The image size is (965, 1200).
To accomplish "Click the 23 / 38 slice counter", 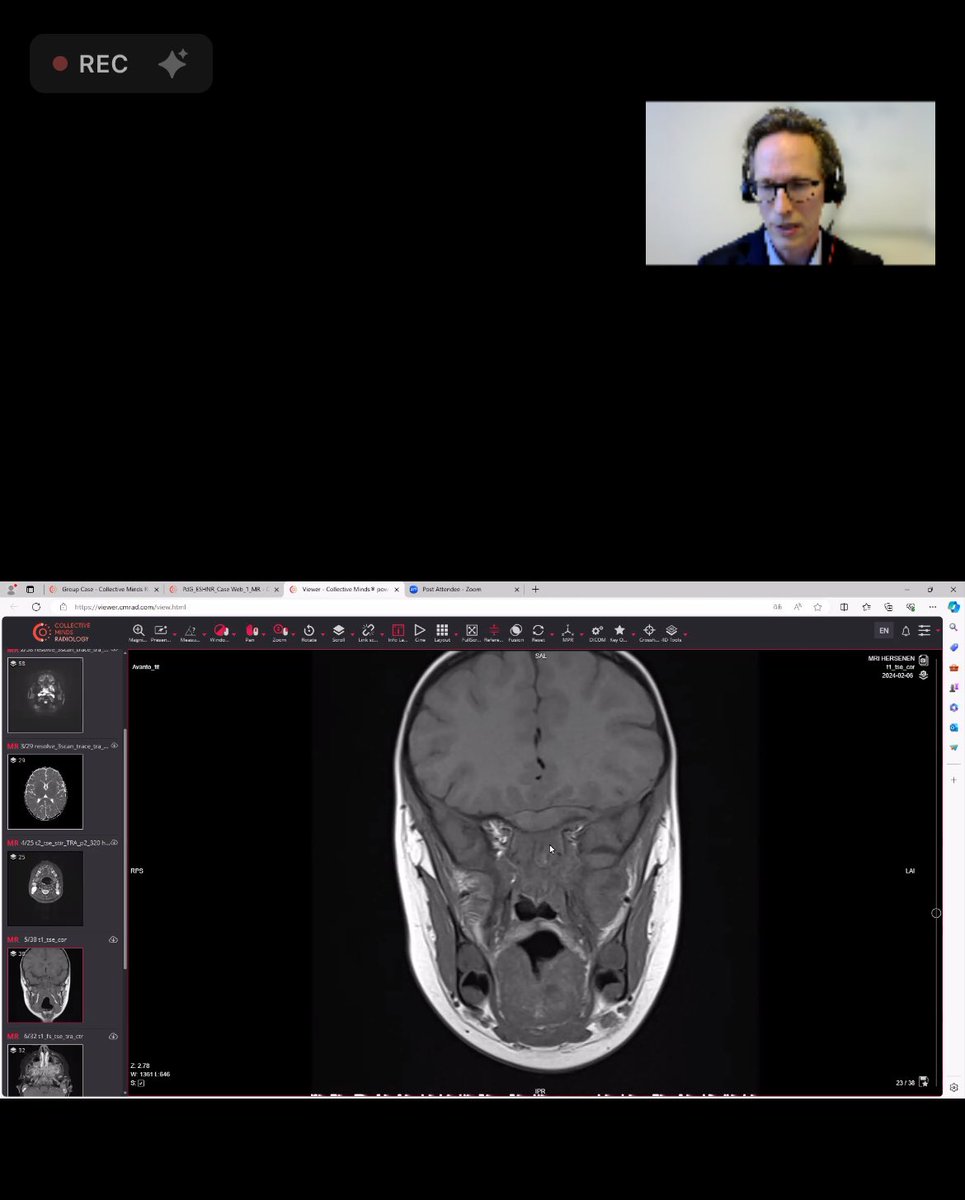I will [x=905, y=1083].
